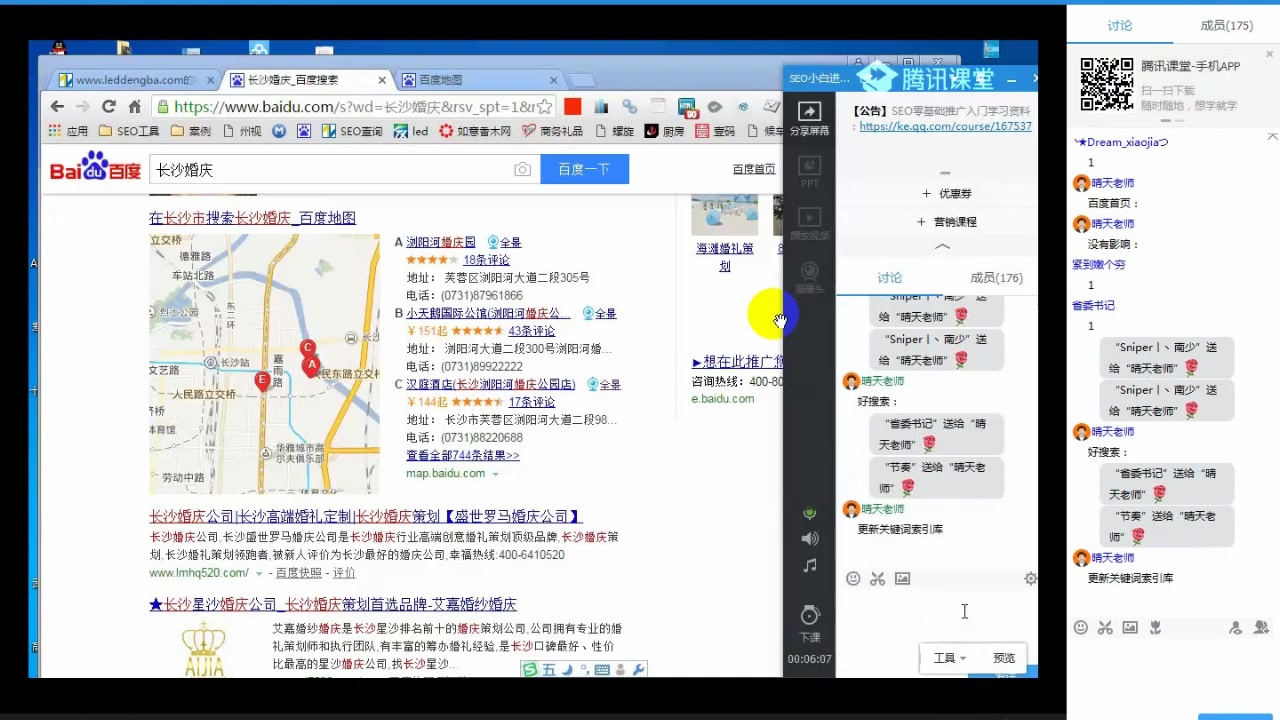Switch to 成员(176) tab in classroom window
Viewport: 1280px width, 720px height.
point(996,278)
